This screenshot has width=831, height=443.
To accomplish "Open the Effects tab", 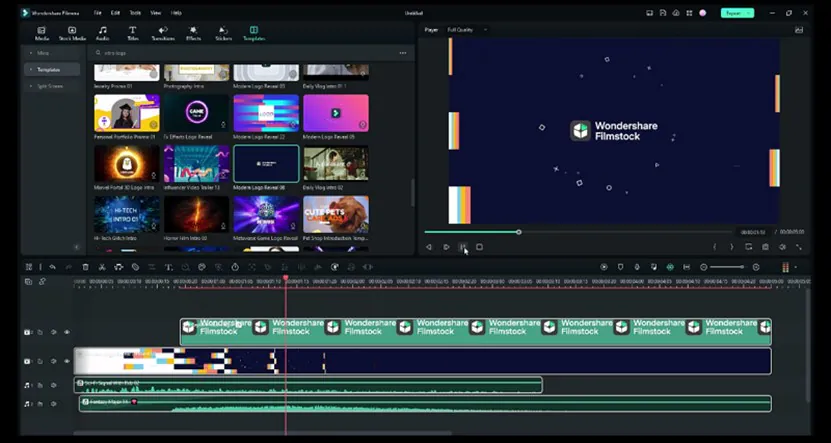I will (x=193, y=33).
